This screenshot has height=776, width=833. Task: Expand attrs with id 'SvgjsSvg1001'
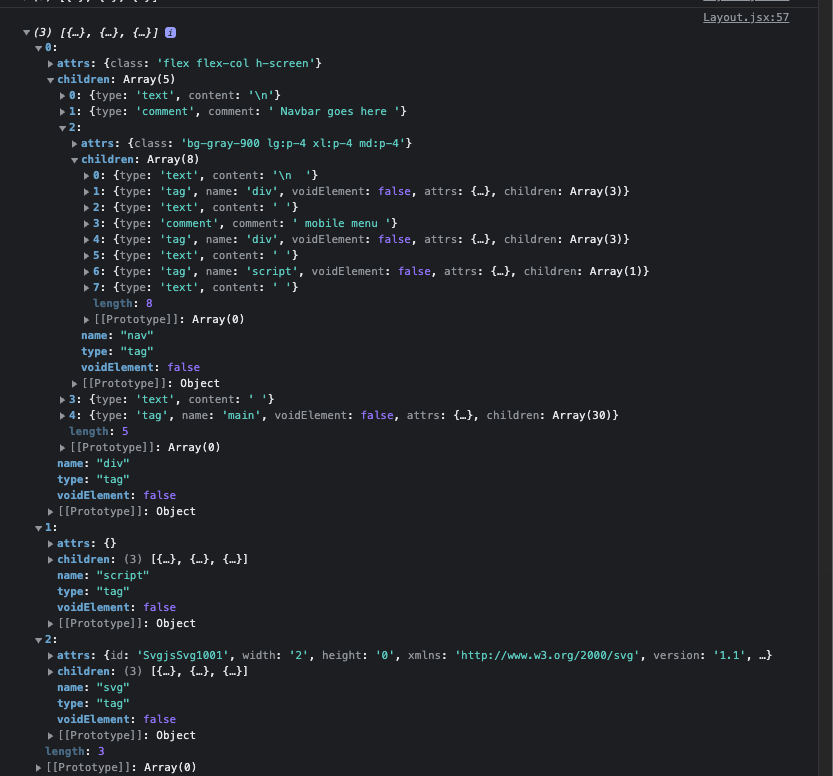point(50,656)
